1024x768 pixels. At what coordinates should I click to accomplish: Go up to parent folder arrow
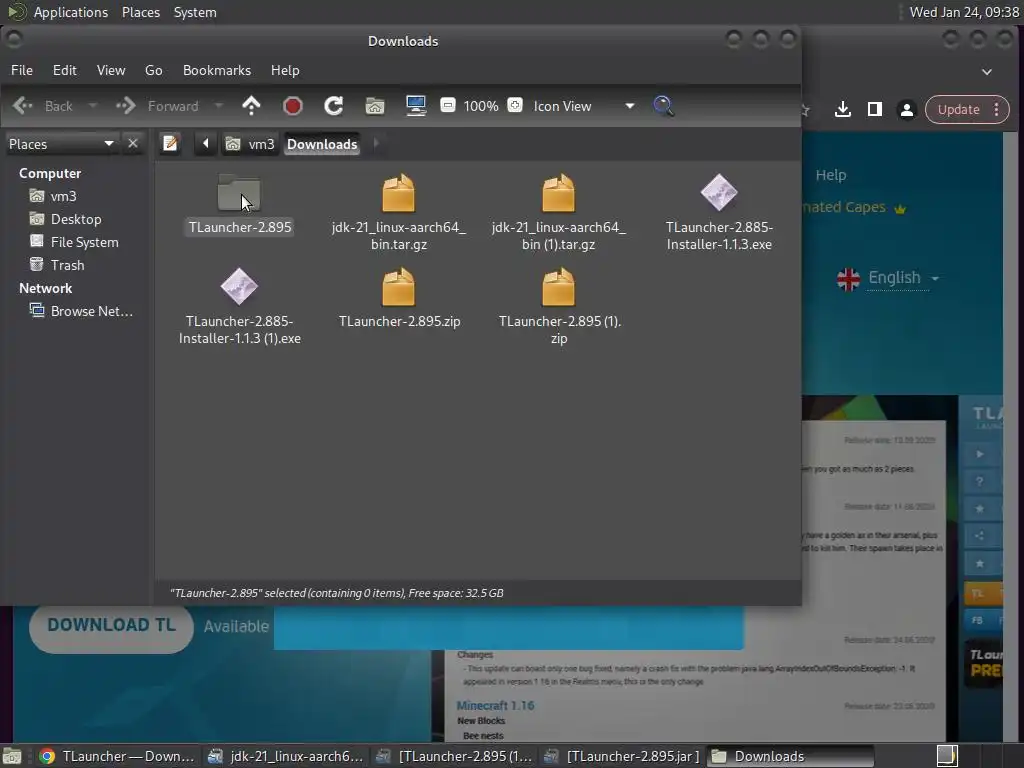(x=251, y=106)
